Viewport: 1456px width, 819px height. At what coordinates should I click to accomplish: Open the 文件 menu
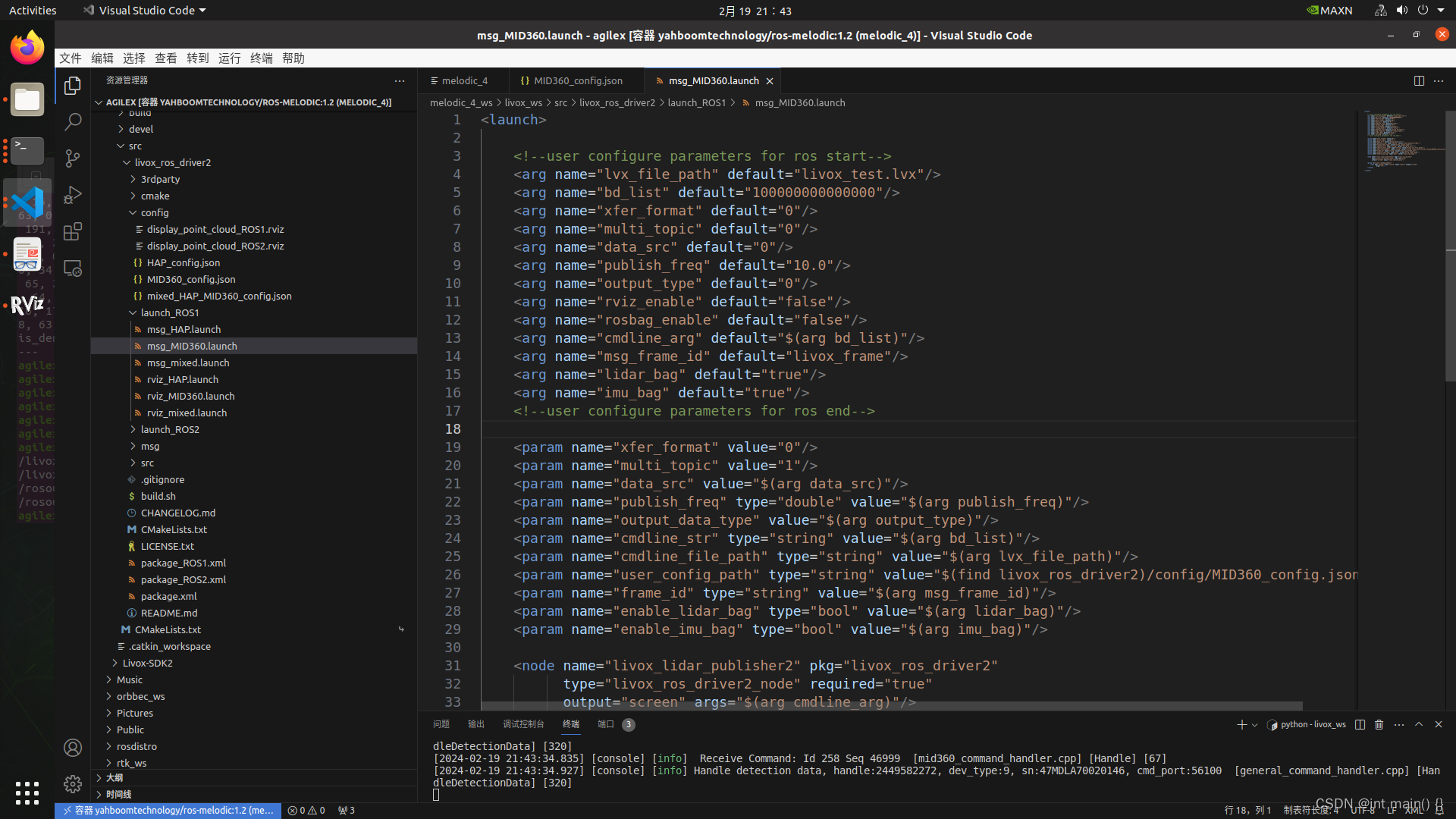[71, 58]
